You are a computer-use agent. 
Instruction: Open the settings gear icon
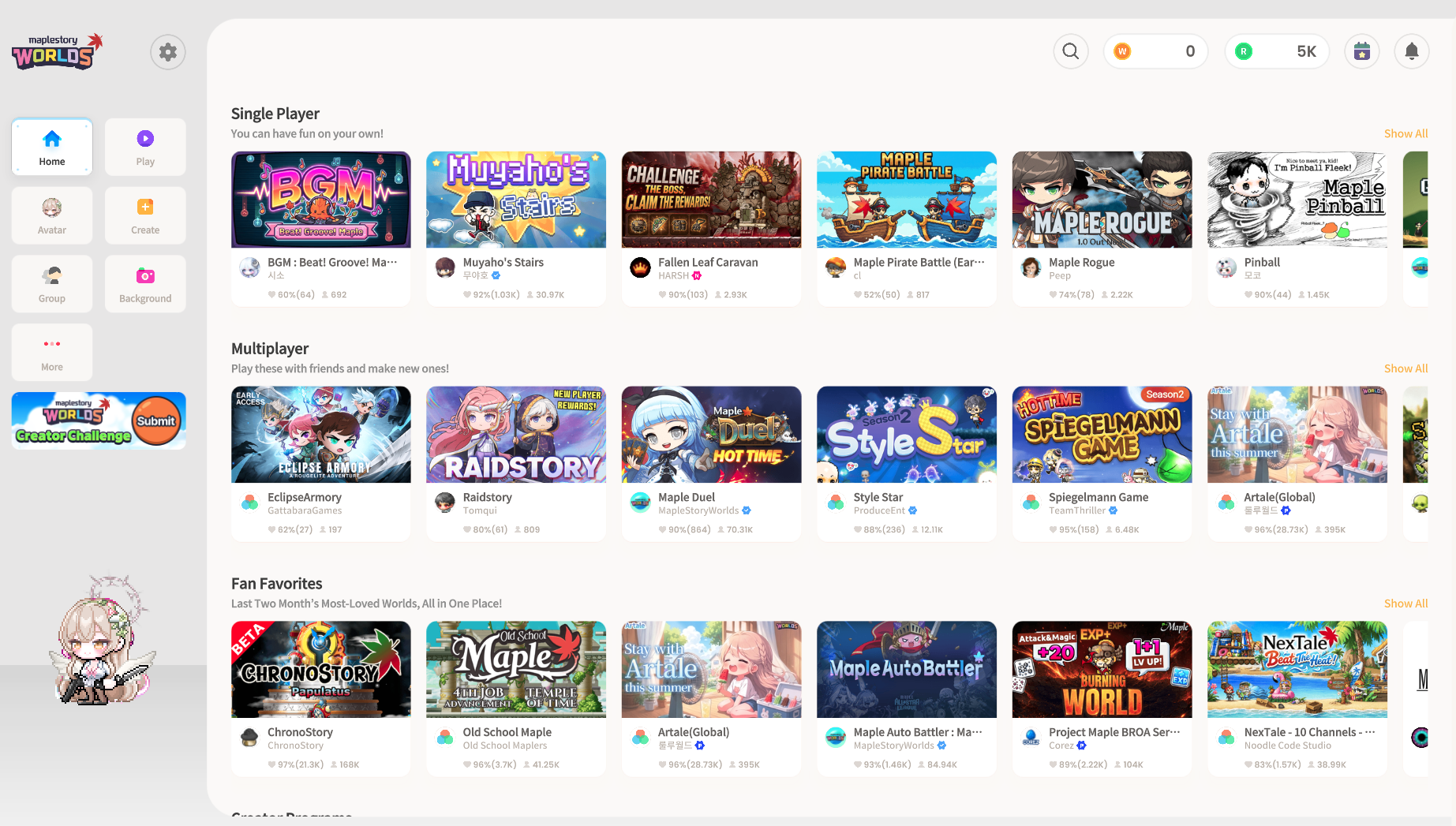[168, 52]
